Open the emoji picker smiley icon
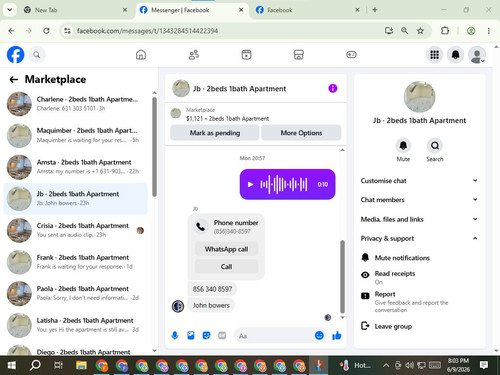 319,335
